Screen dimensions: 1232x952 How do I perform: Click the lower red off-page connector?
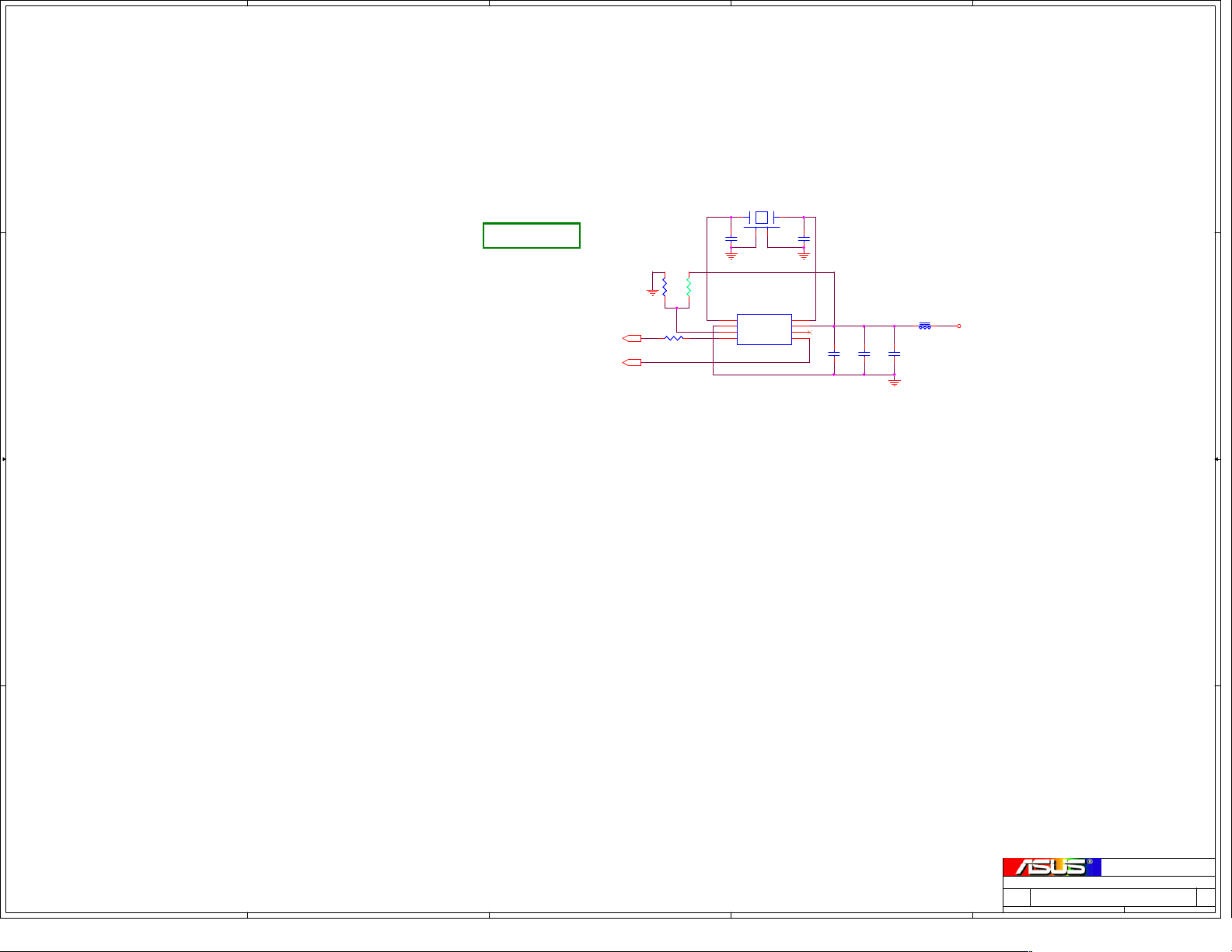pos(633,362)
